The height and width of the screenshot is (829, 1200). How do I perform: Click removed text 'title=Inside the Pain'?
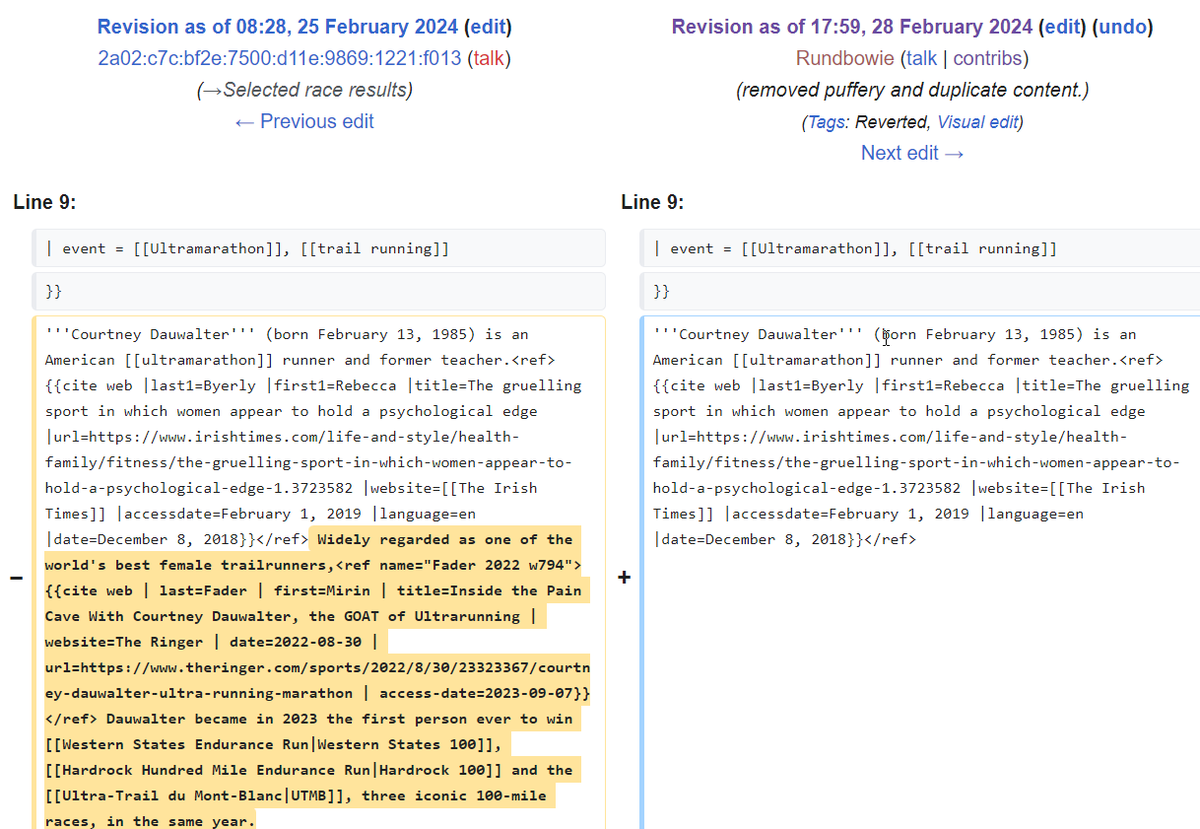point(489,590)
